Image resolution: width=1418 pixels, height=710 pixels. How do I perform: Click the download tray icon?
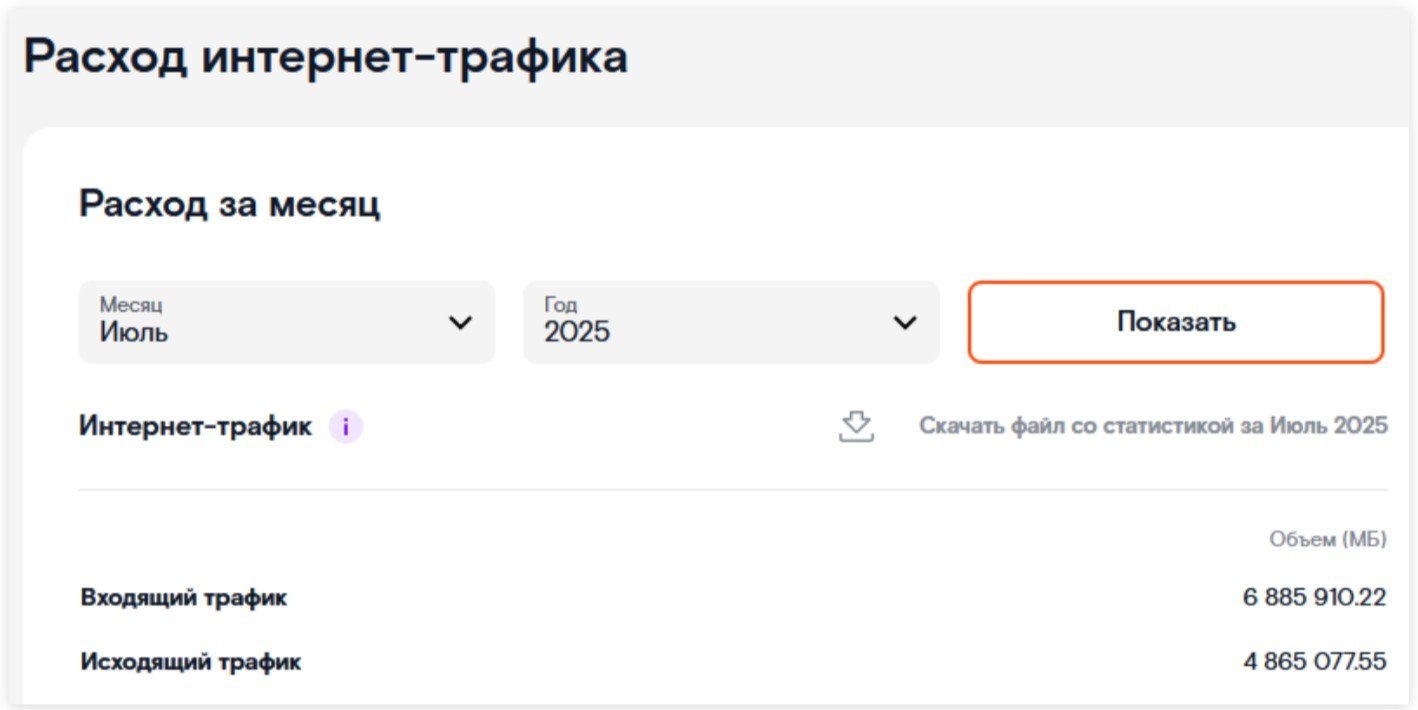[856, 427]
